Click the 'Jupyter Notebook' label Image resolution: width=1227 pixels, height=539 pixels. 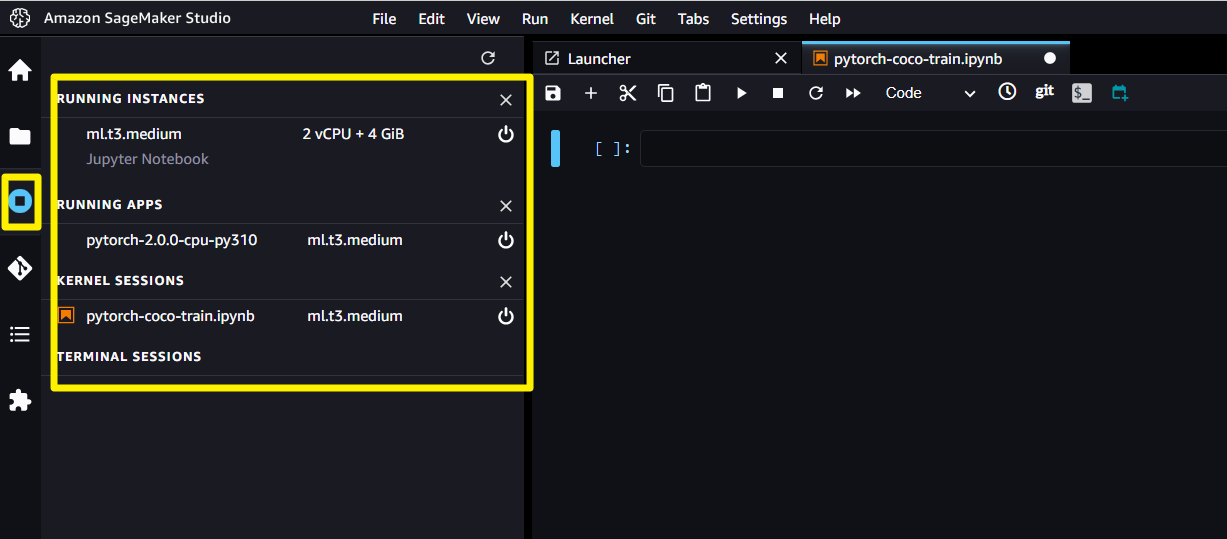148,159
